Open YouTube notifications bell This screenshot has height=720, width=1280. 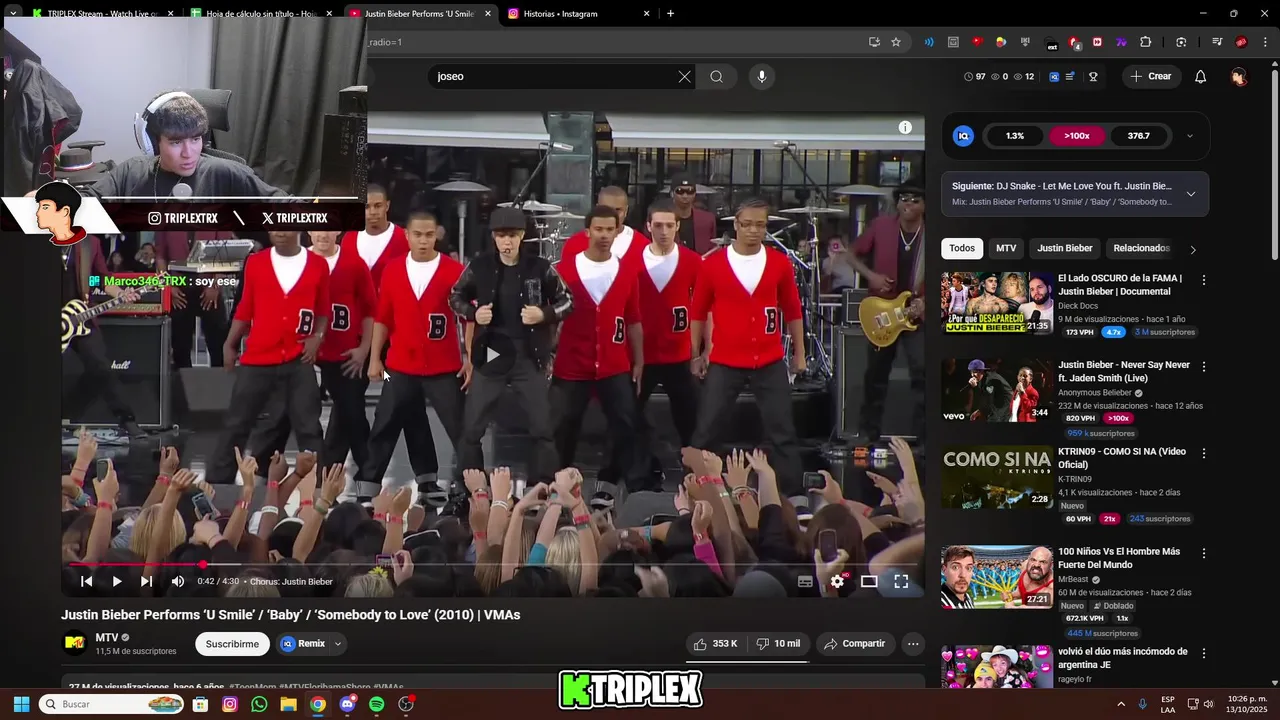coord(1201,76)
